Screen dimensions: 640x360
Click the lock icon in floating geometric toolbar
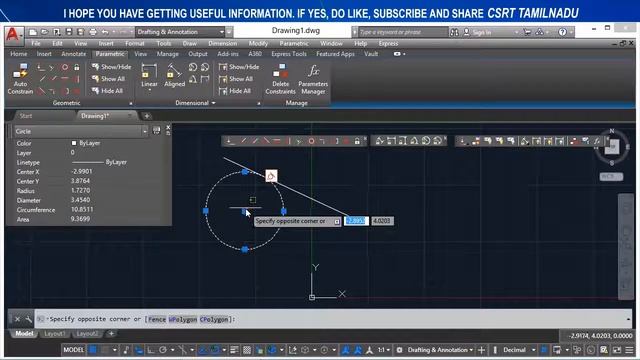pos(357,141)
